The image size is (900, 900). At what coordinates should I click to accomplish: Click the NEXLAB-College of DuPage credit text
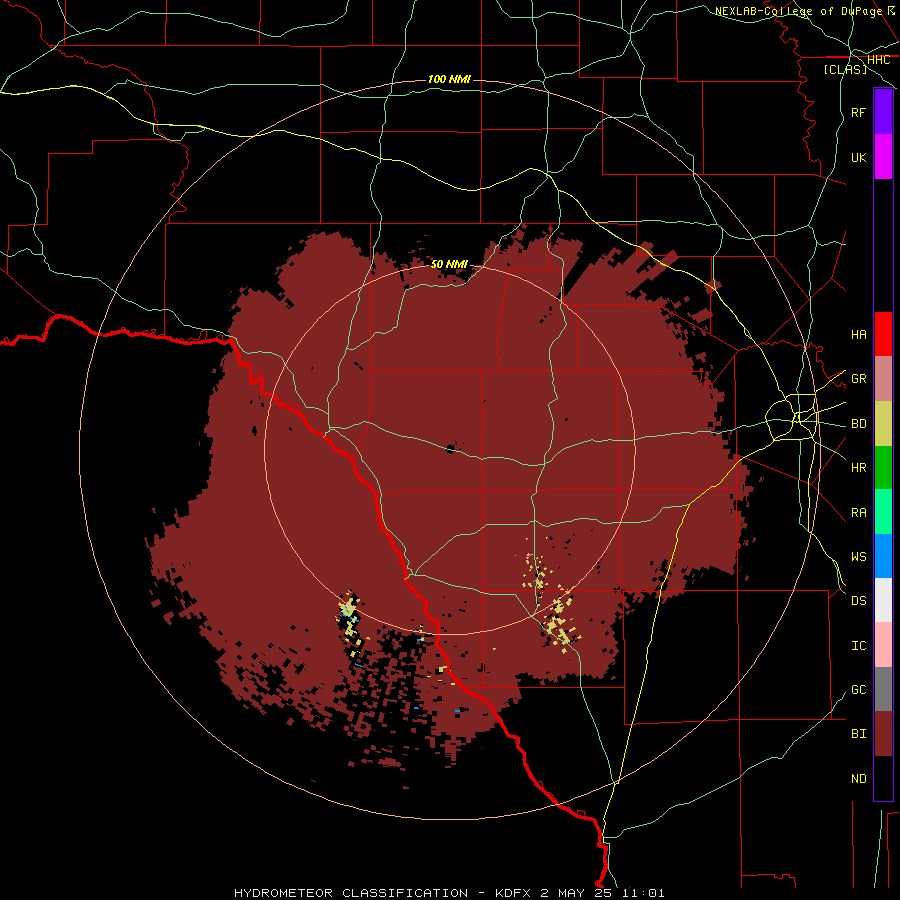(x=805, y=11)
